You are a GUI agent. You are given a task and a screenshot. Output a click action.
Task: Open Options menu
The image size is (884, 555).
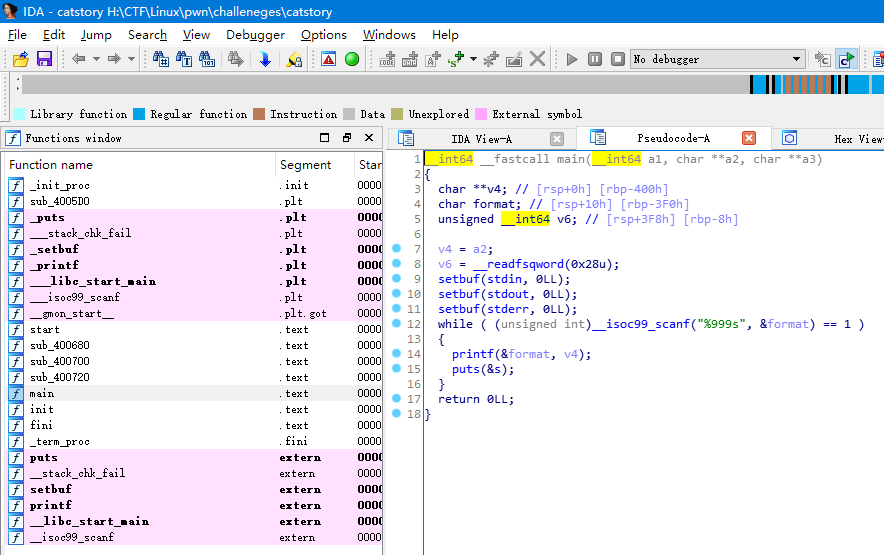(324, 35)
